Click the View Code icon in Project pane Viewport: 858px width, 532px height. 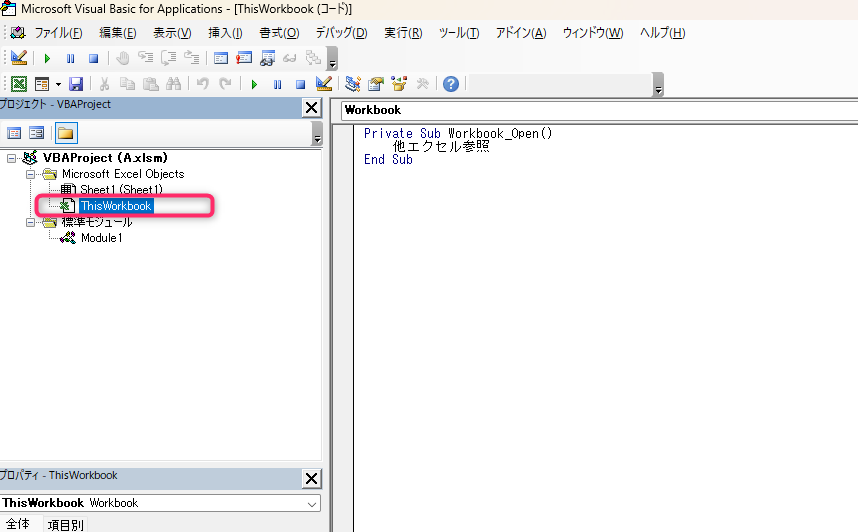[14, 133]
